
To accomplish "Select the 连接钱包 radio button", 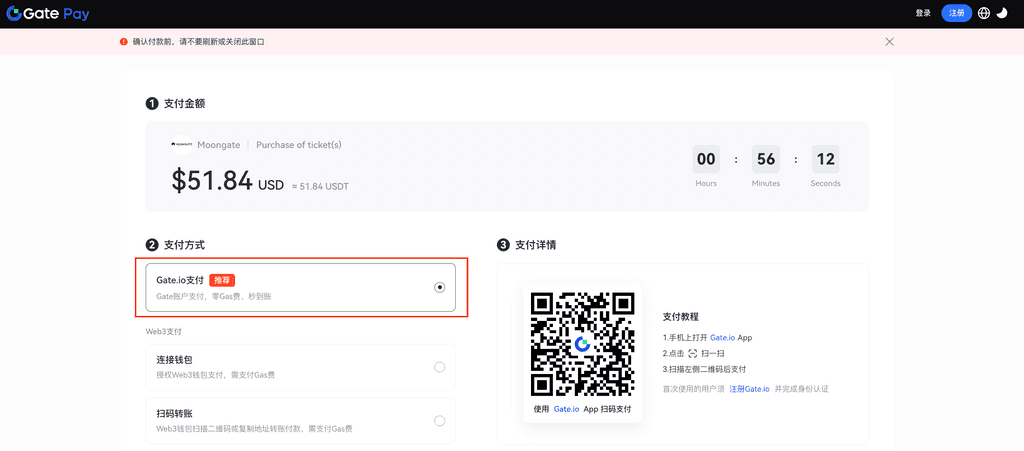I will pyautogui.click(x=439, y=367).
